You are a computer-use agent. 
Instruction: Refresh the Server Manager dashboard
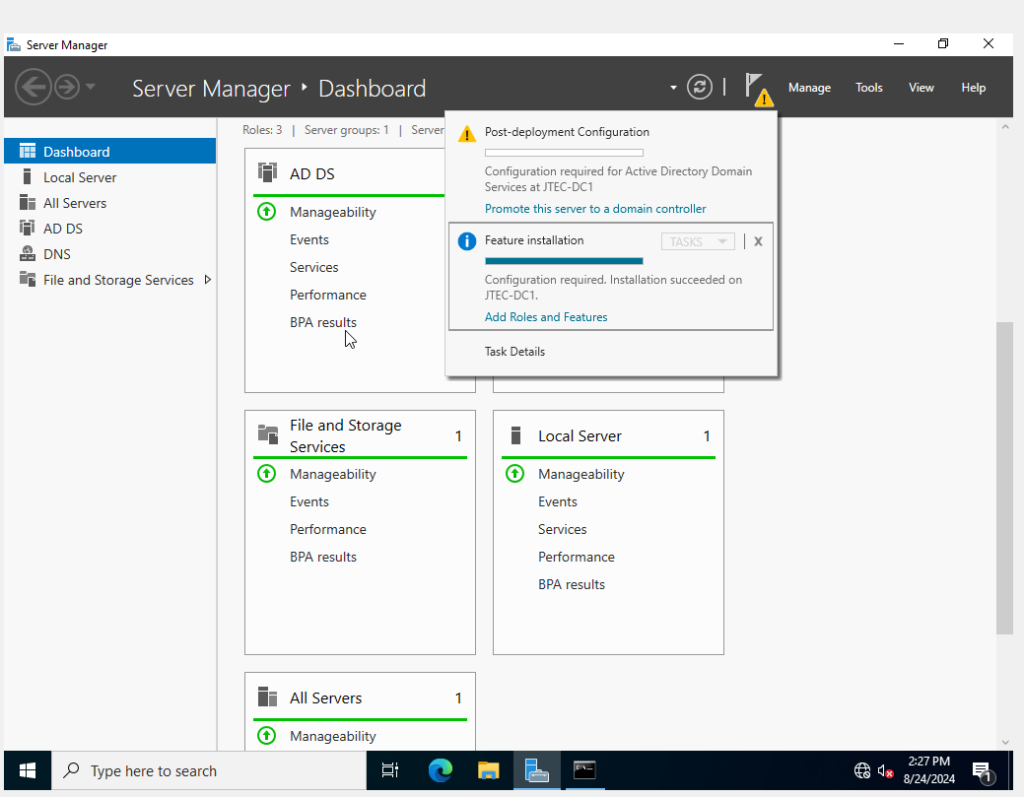tap(699, 87)
